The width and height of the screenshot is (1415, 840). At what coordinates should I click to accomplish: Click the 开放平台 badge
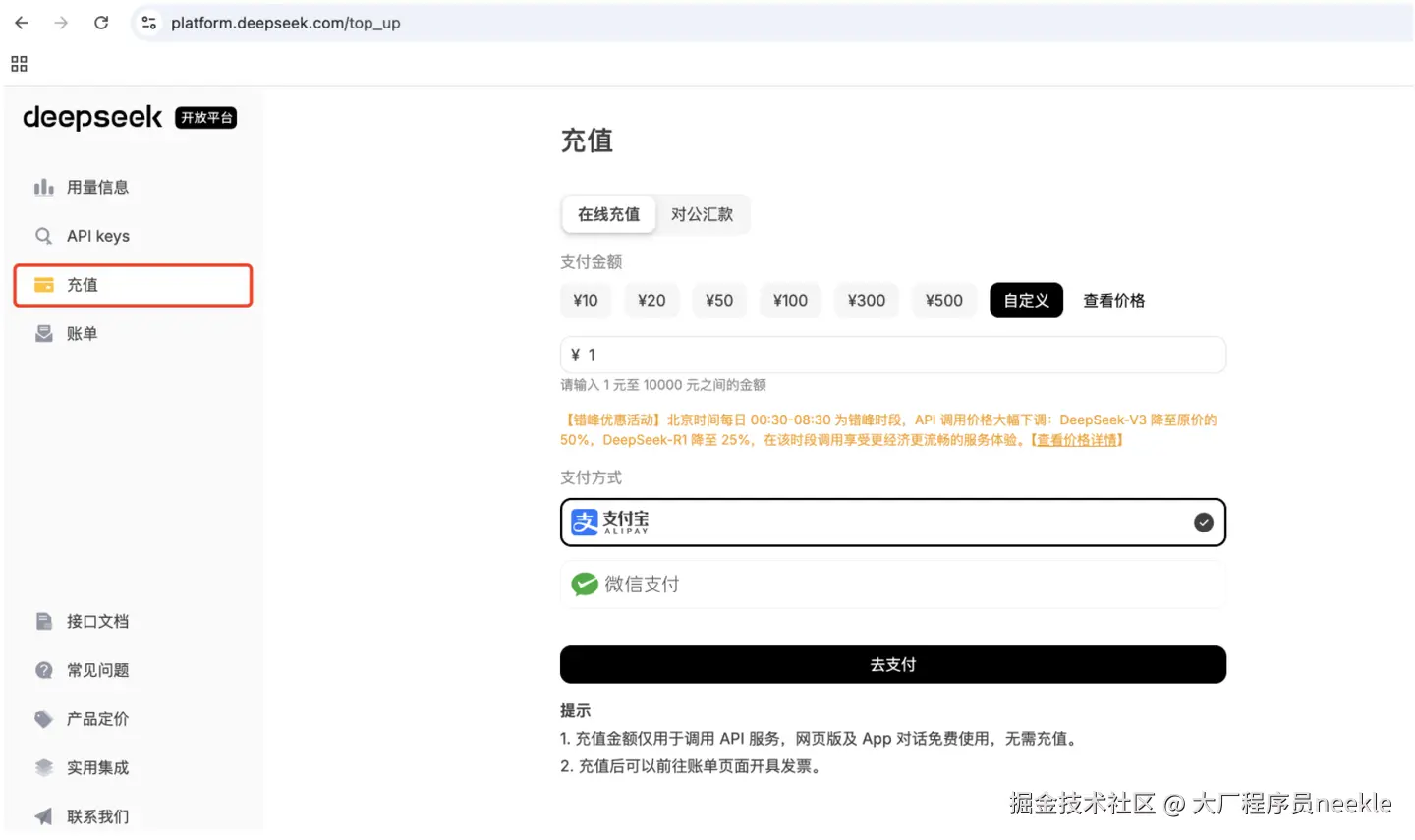point(206,117)
